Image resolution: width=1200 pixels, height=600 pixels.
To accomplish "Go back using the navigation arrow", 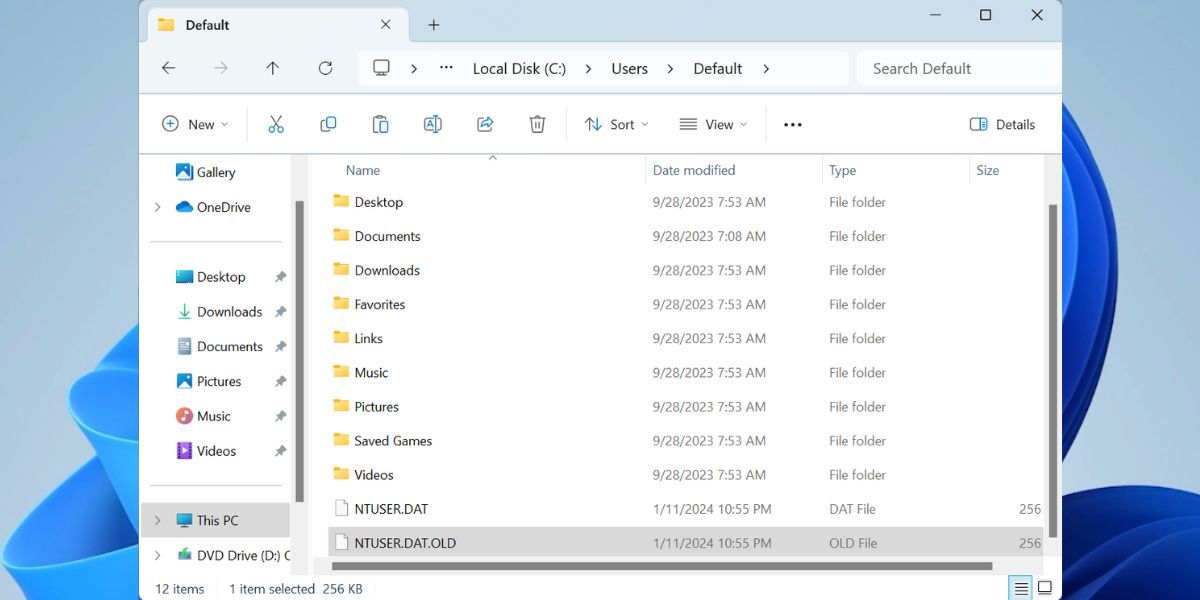I will (x=168, y=68).
